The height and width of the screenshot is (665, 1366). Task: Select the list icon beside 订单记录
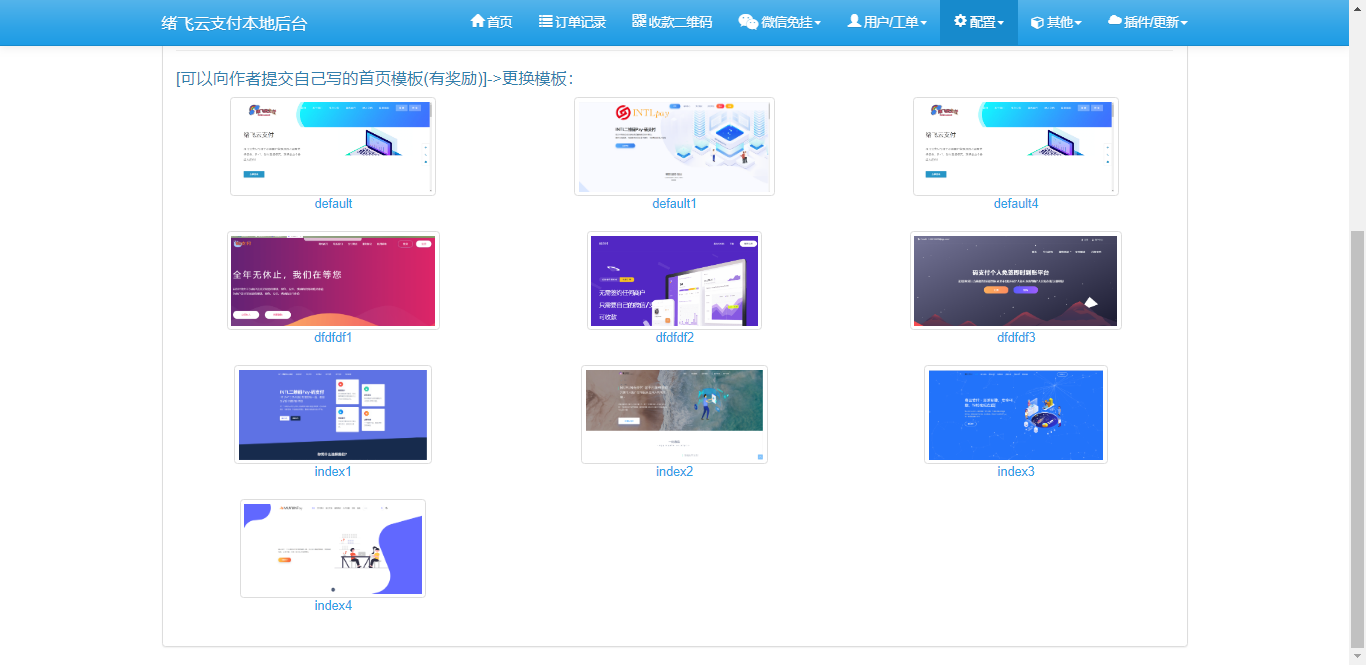[544, 22]
